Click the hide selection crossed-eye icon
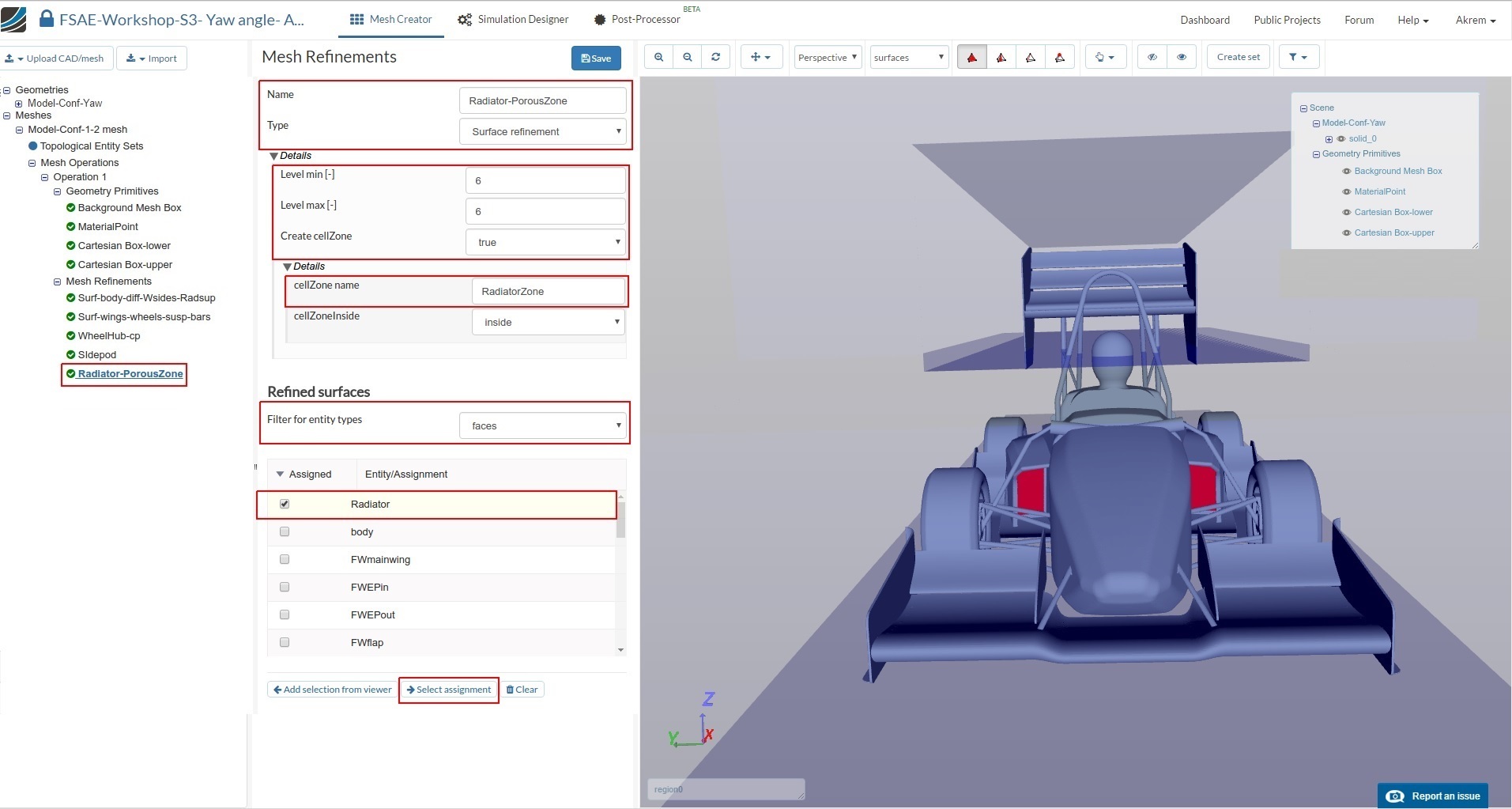1512x809 pixels. 1152,57
